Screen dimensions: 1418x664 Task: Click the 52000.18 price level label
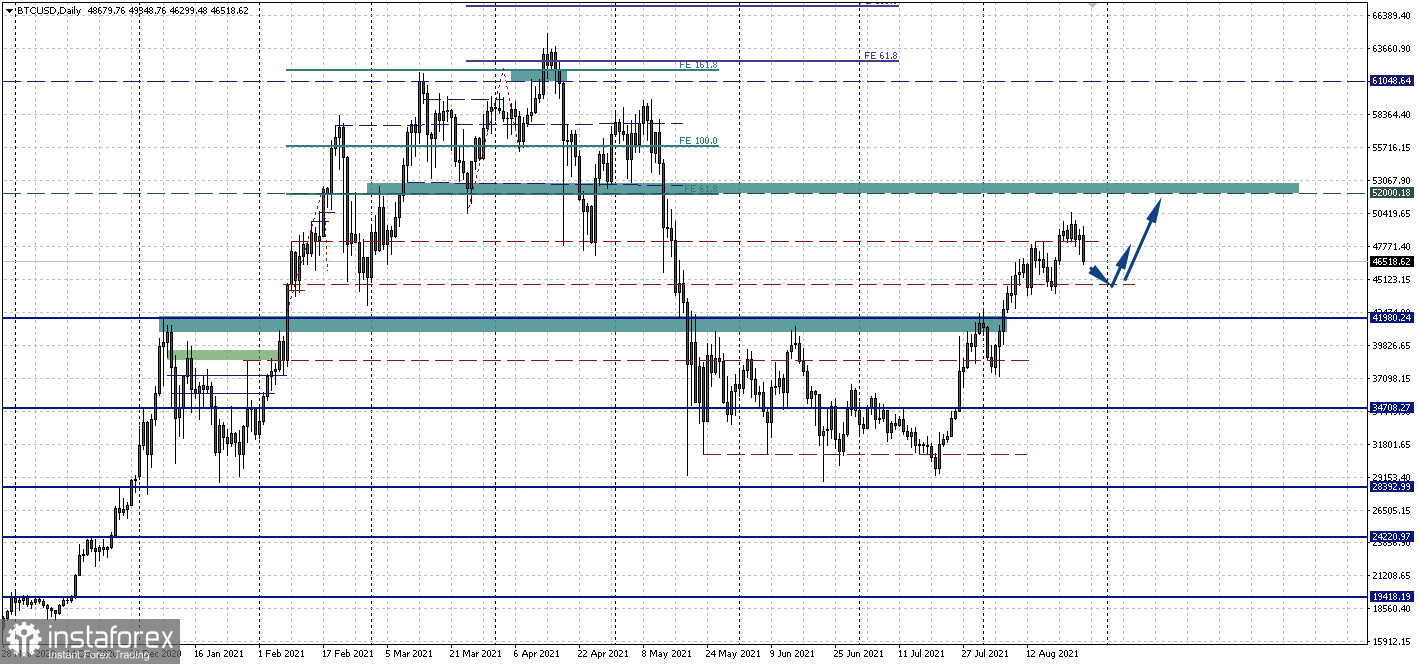[1391, 193]
